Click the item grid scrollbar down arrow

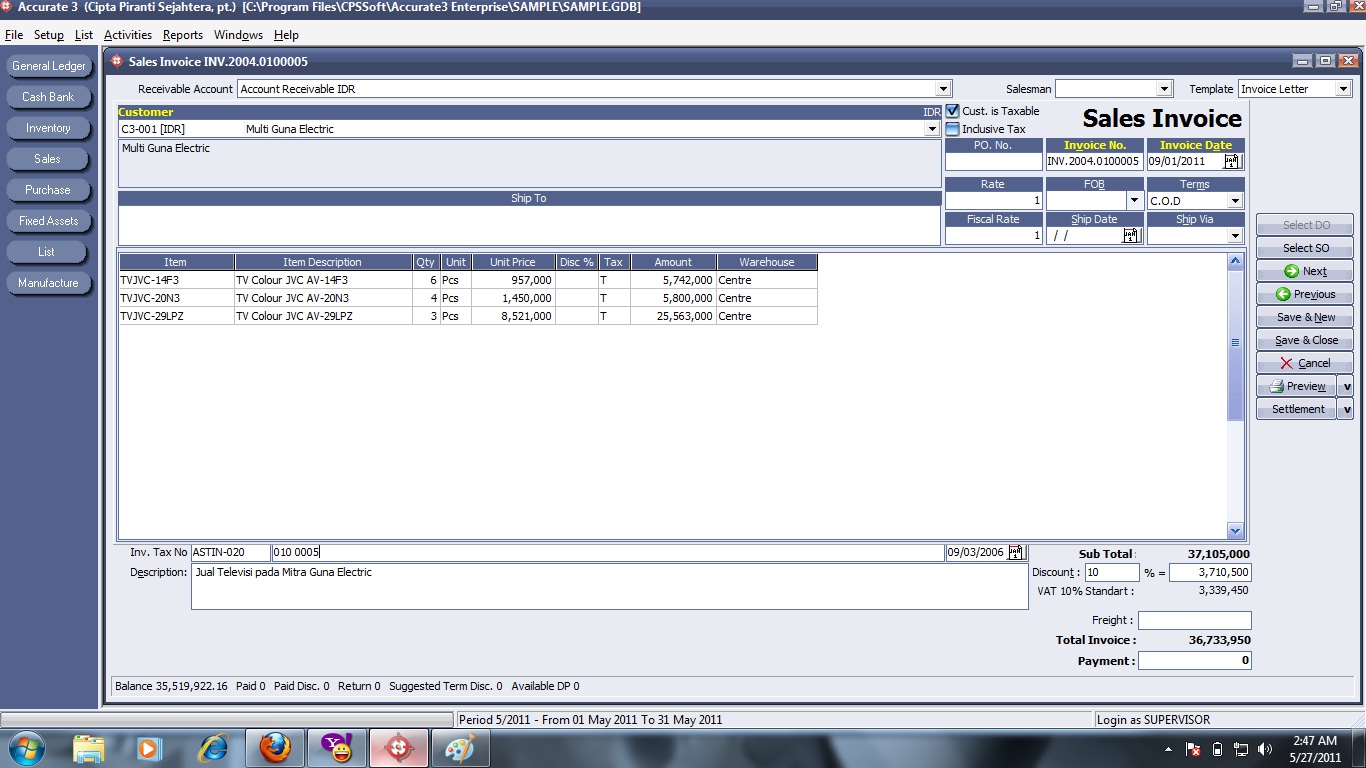1235,531
